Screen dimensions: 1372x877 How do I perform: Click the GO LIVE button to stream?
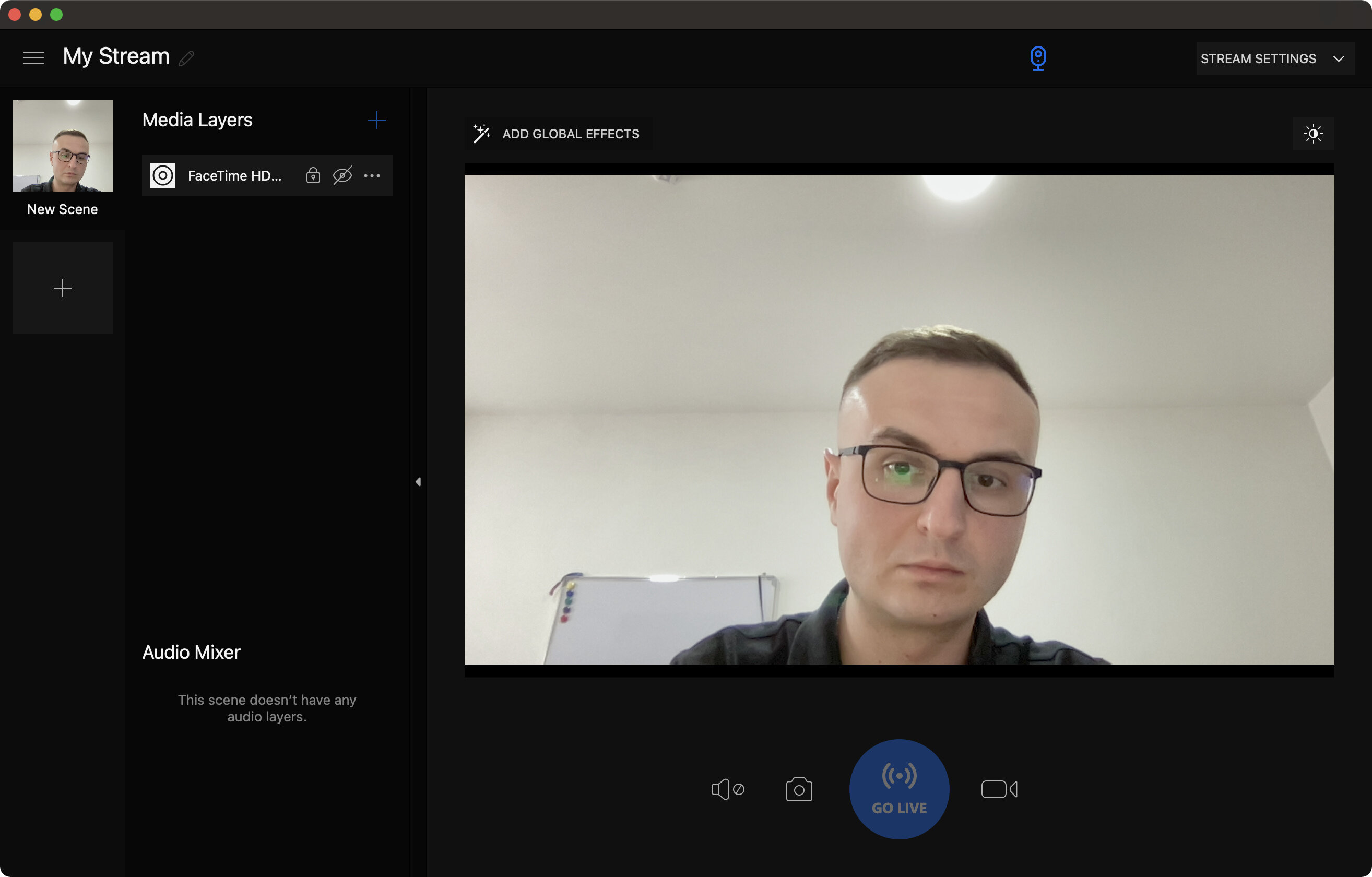(x=898, y=789)
